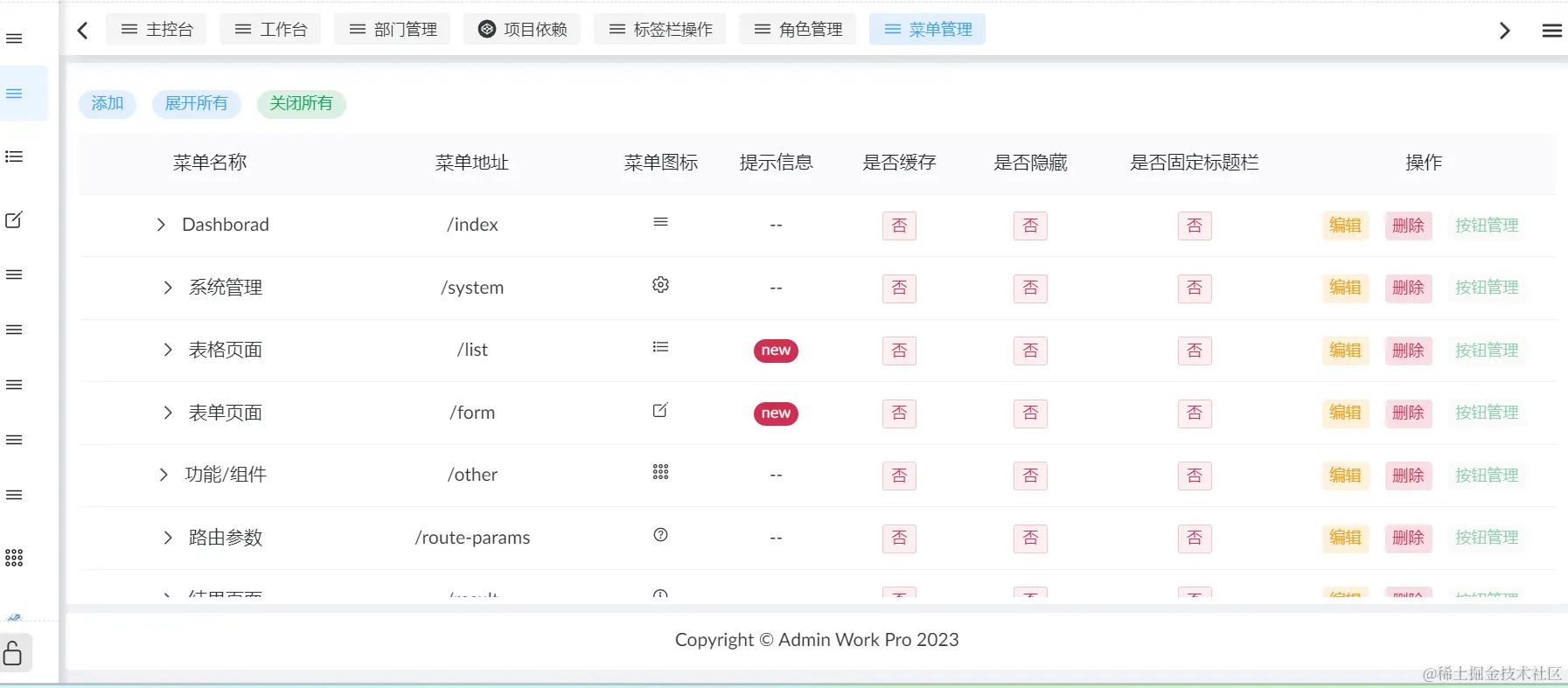Click the new badge in 表单页面 row
This screenshot has width=1568, height=688.
click(x=776, y=413)
